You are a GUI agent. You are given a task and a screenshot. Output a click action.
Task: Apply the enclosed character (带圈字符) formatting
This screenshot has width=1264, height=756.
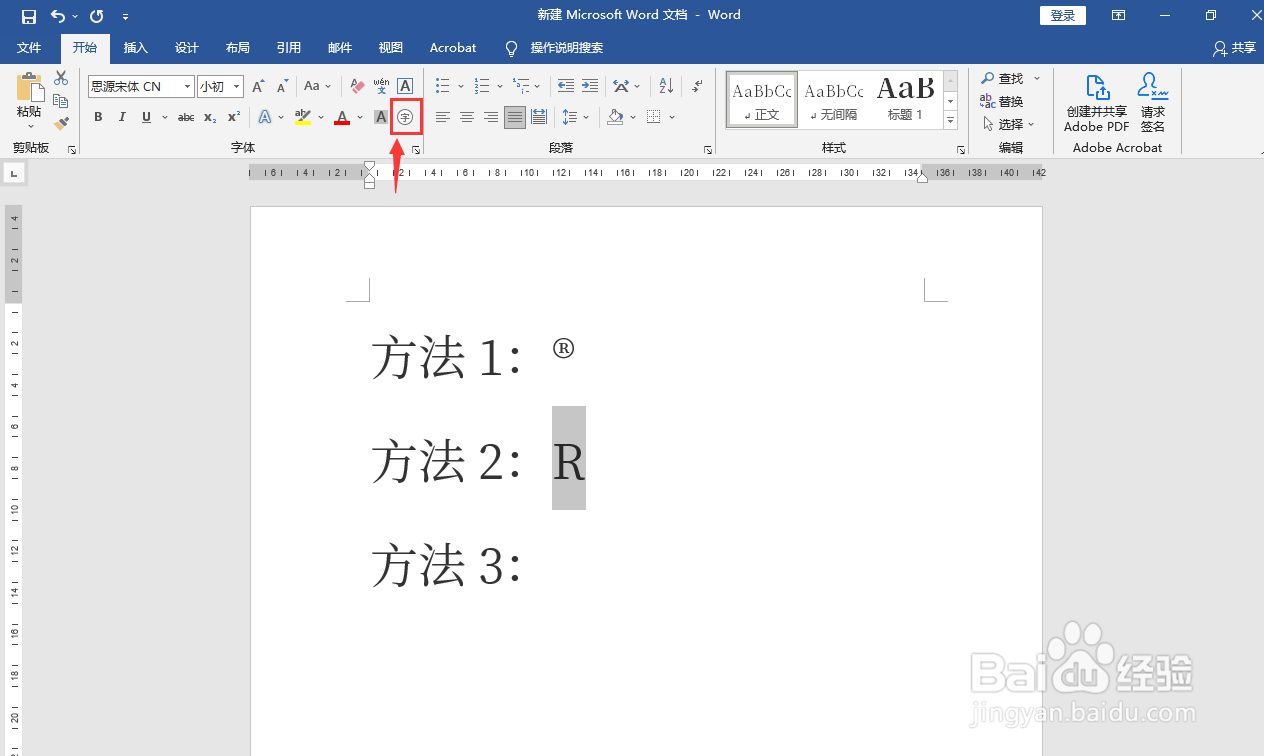pyautogui.click(x=406, y=117)
